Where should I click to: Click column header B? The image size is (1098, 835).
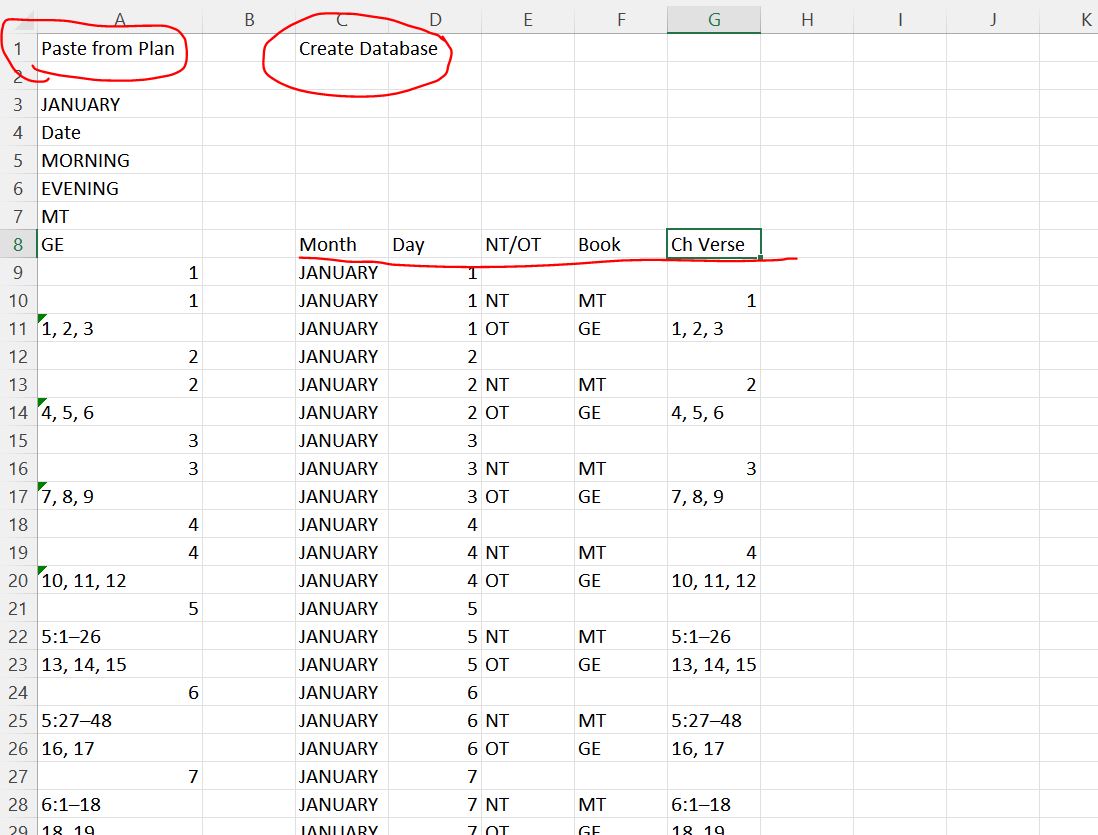point(249,20)
